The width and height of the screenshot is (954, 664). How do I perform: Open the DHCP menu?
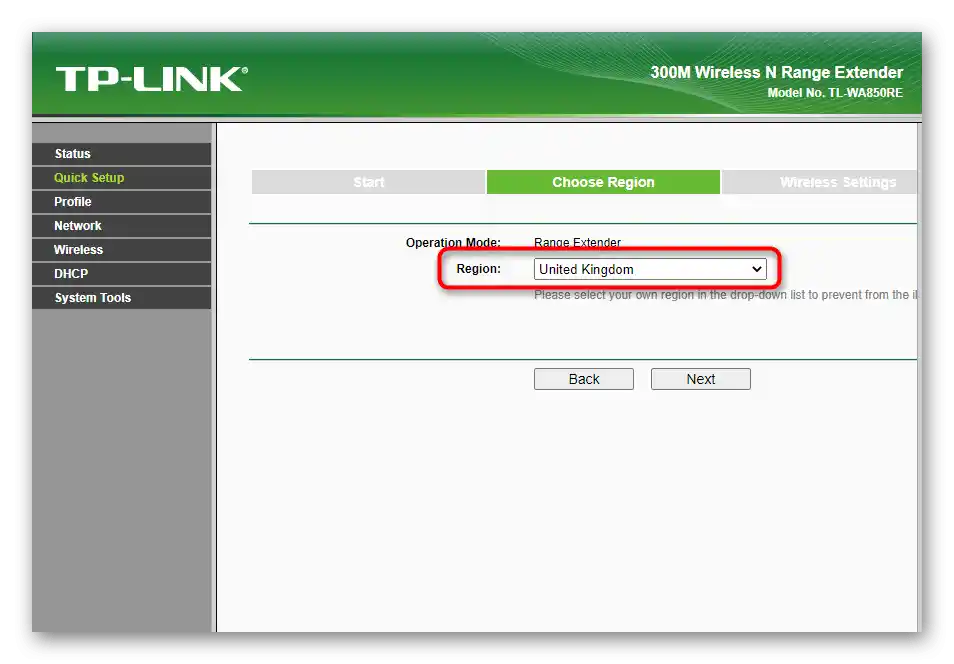(122, 274)
